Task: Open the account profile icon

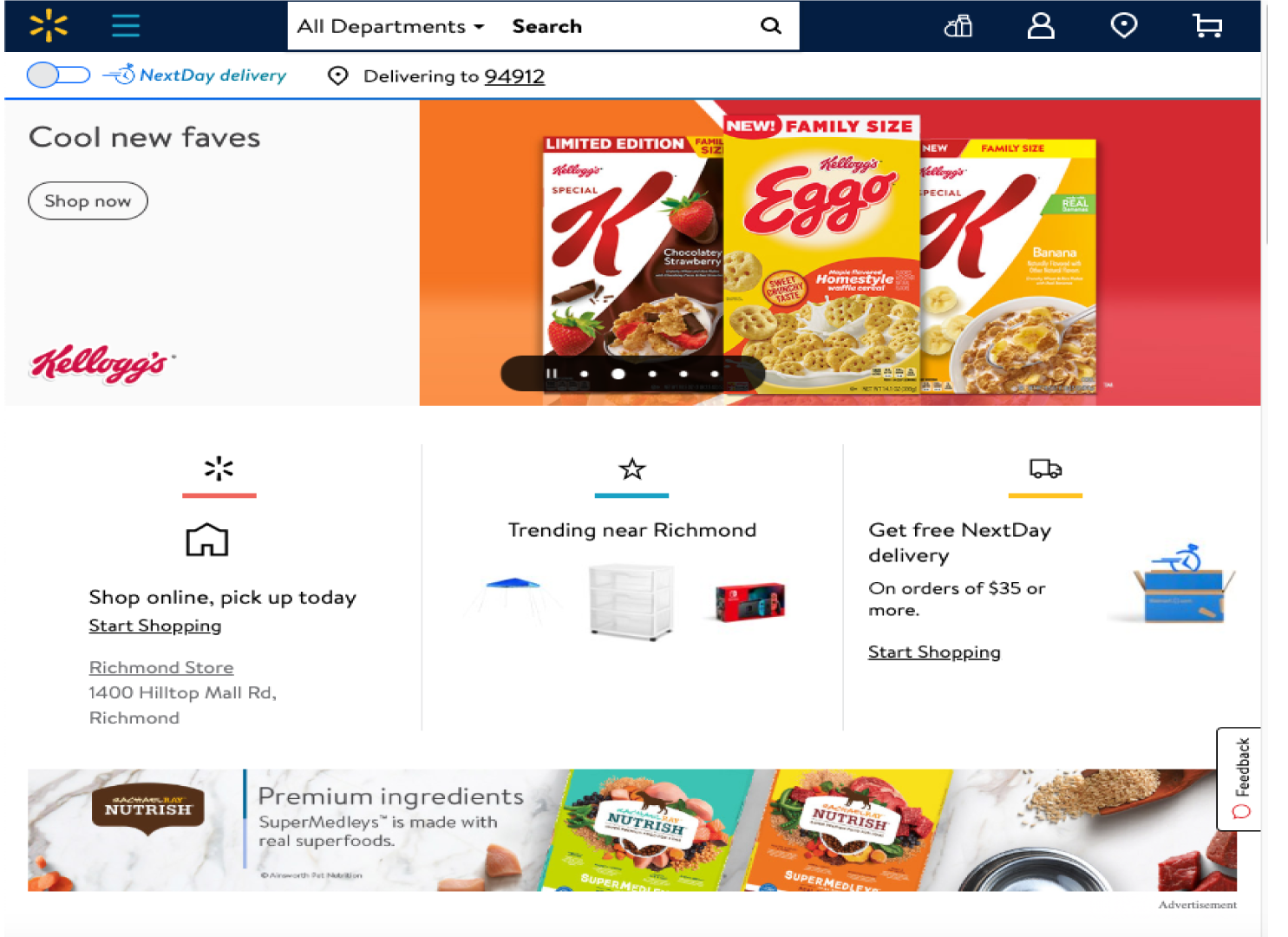Action: click(1041, 26)
